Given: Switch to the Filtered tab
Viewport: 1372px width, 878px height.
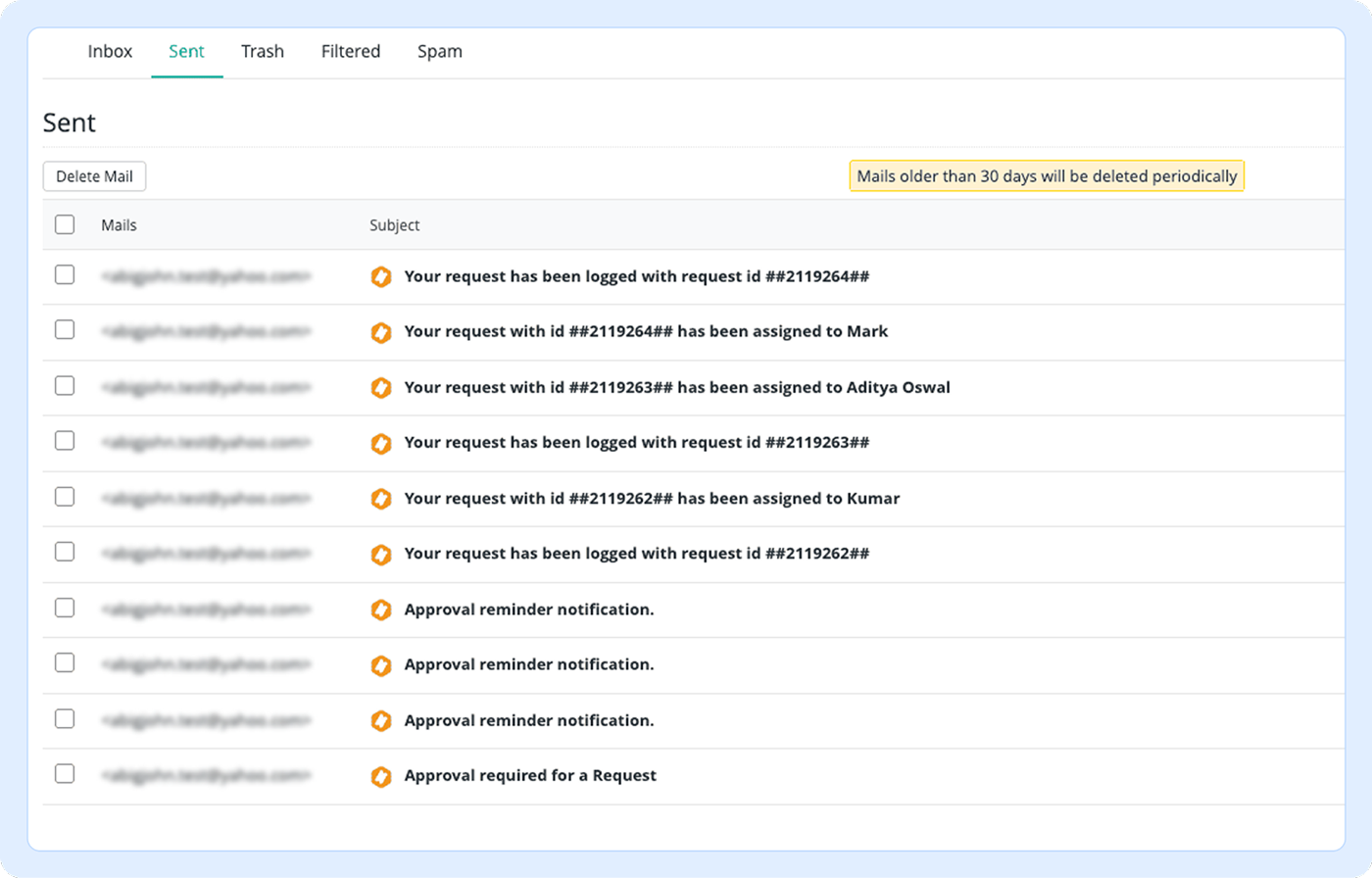Looking at the screenshot, I should tap(350, 51).
